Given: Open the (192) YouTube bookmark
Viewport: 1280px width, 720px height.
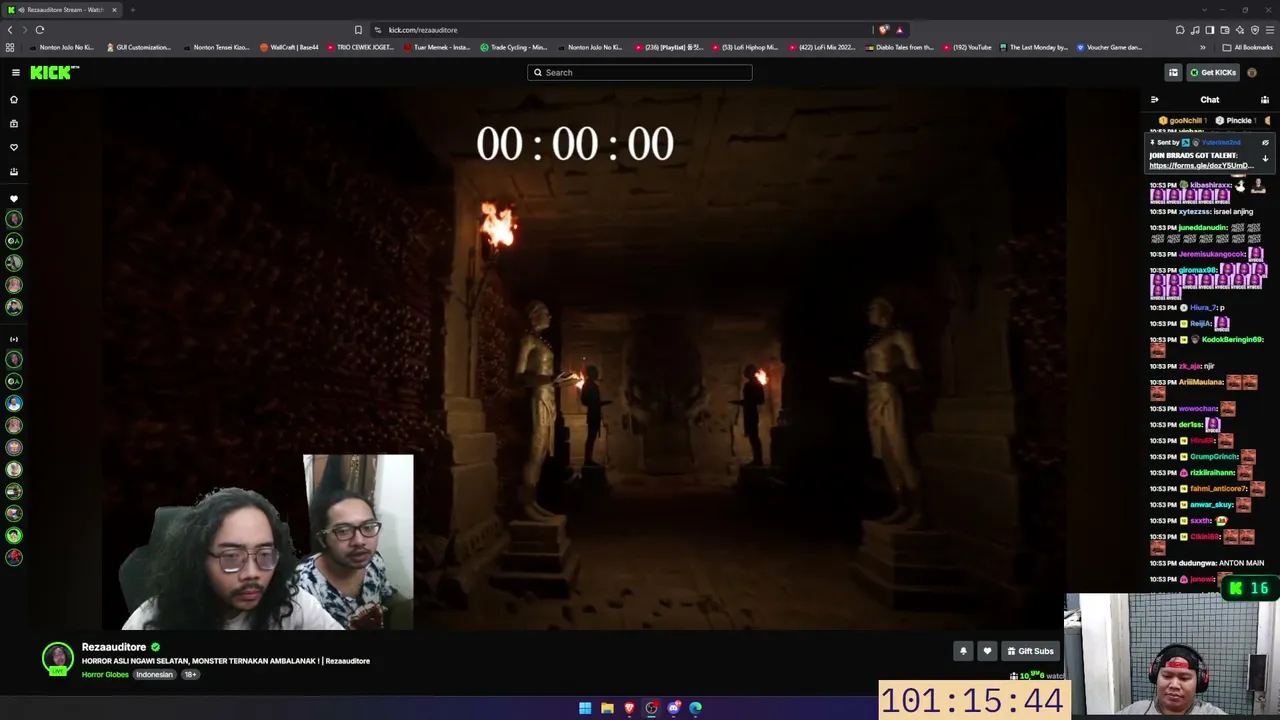Looking at the screenshot, I should pos(967,47).
